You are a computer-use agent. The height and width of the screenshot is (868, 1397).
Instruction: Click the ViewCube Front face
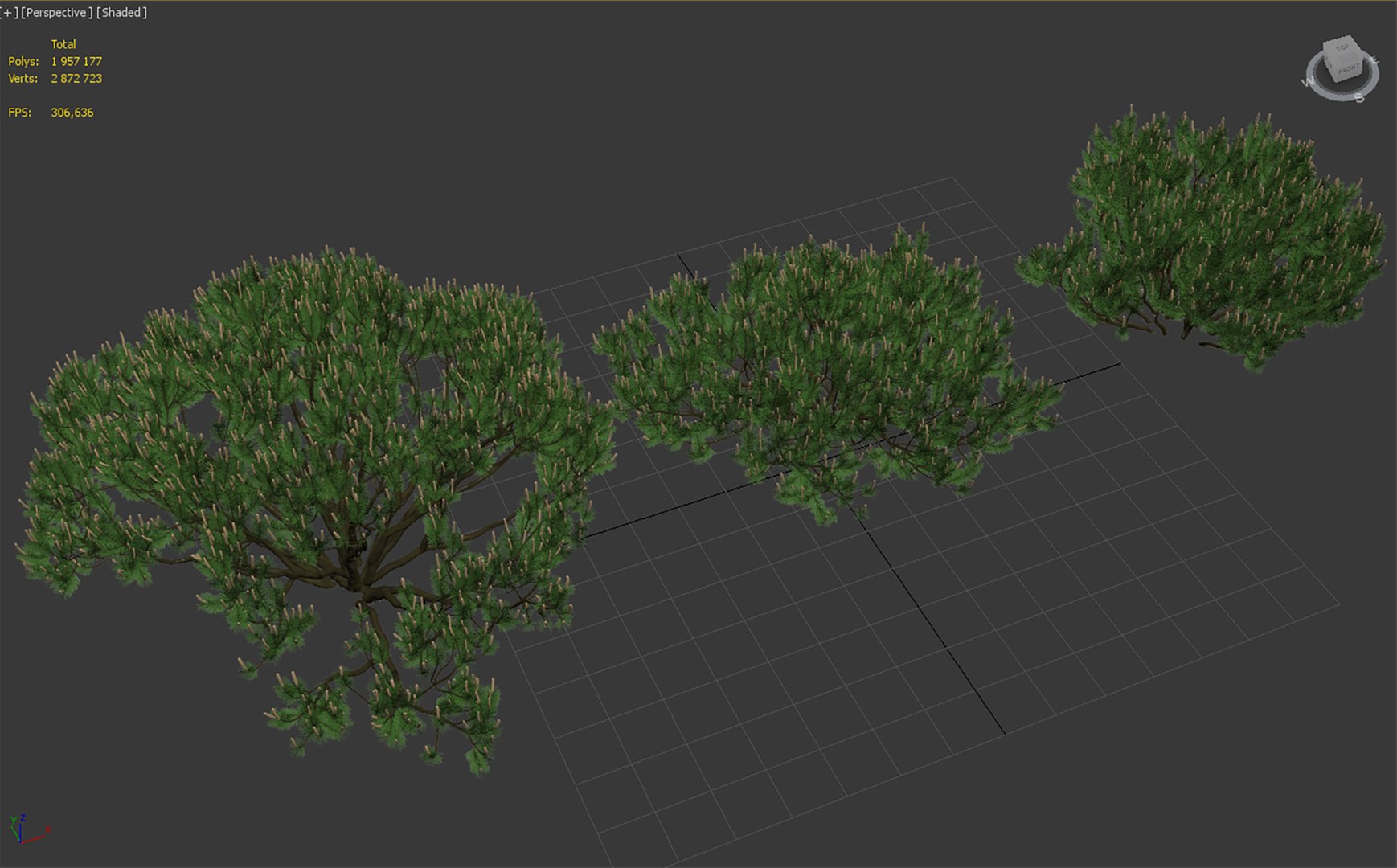pyautogui.click(x=1348, y=68)
